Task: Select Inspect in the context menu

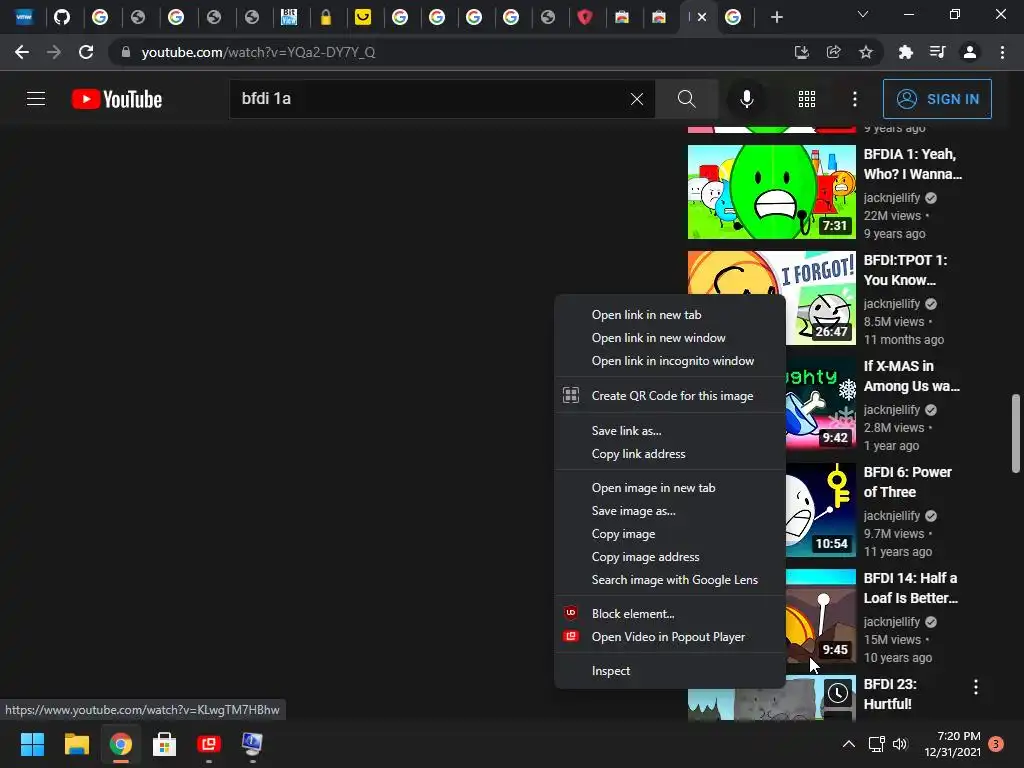Action: (669, 671)
